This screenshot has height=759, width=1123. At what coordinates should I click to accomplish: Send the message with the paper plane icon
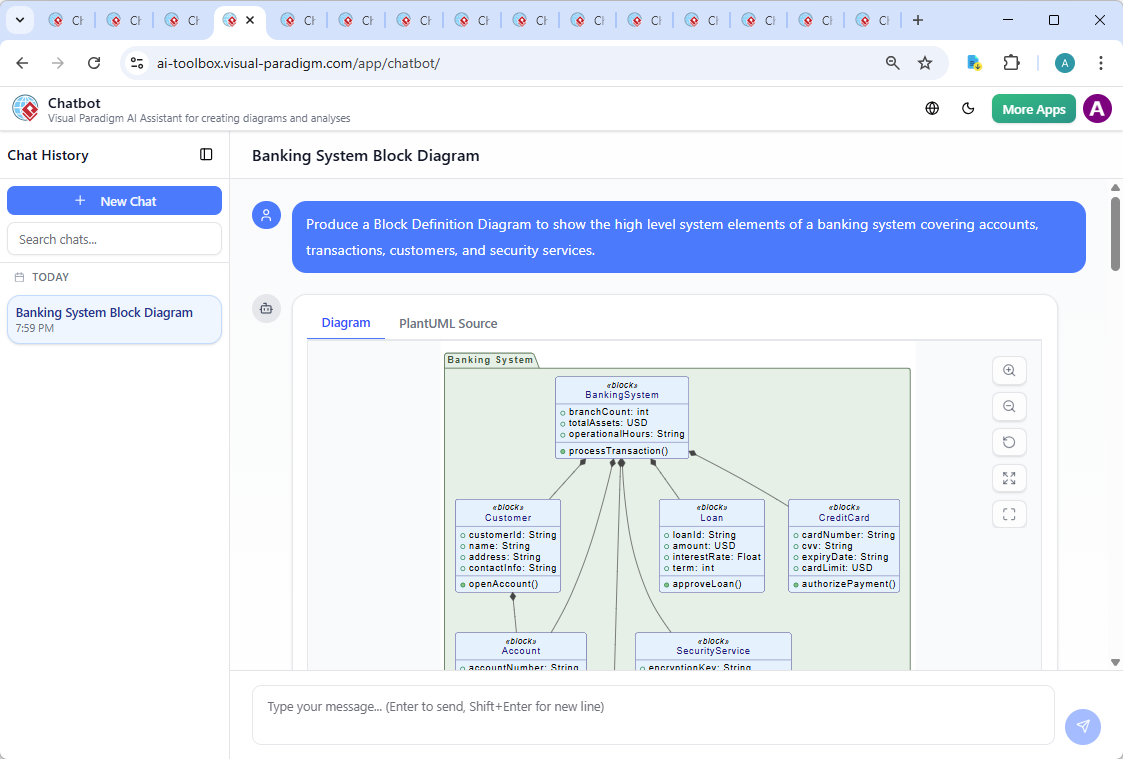(x=1083, y=727)
